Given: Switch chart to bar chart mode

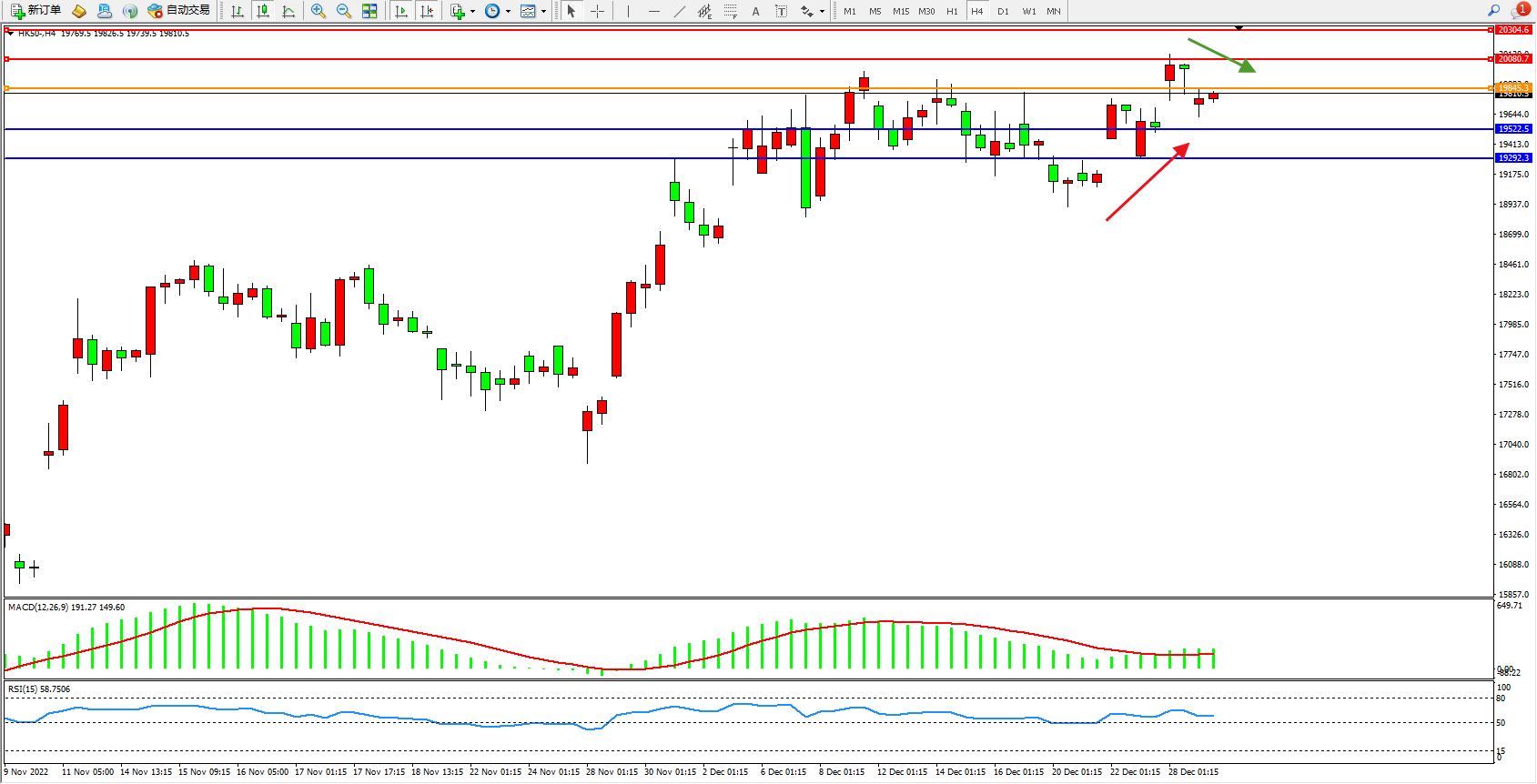Looking at the screenshot, I should 238,11.
